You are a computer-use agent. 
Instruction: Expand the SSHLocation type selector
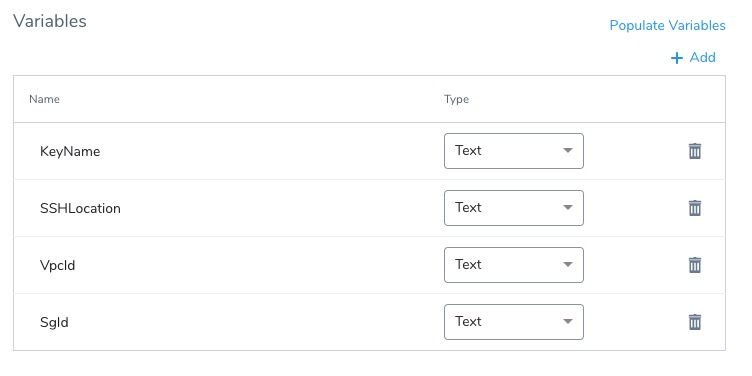pos(514,208)
